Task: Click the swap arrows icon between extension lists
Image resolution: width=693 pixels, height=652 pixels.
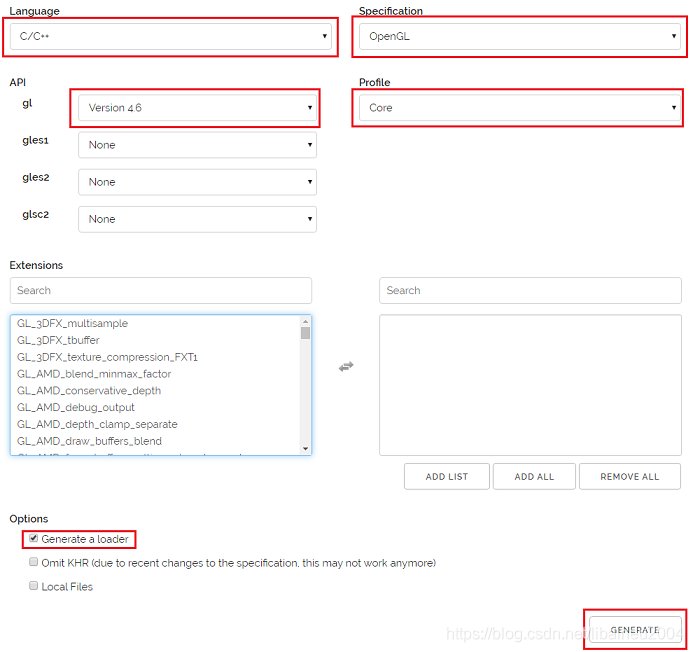Action: tap(346, 366)
